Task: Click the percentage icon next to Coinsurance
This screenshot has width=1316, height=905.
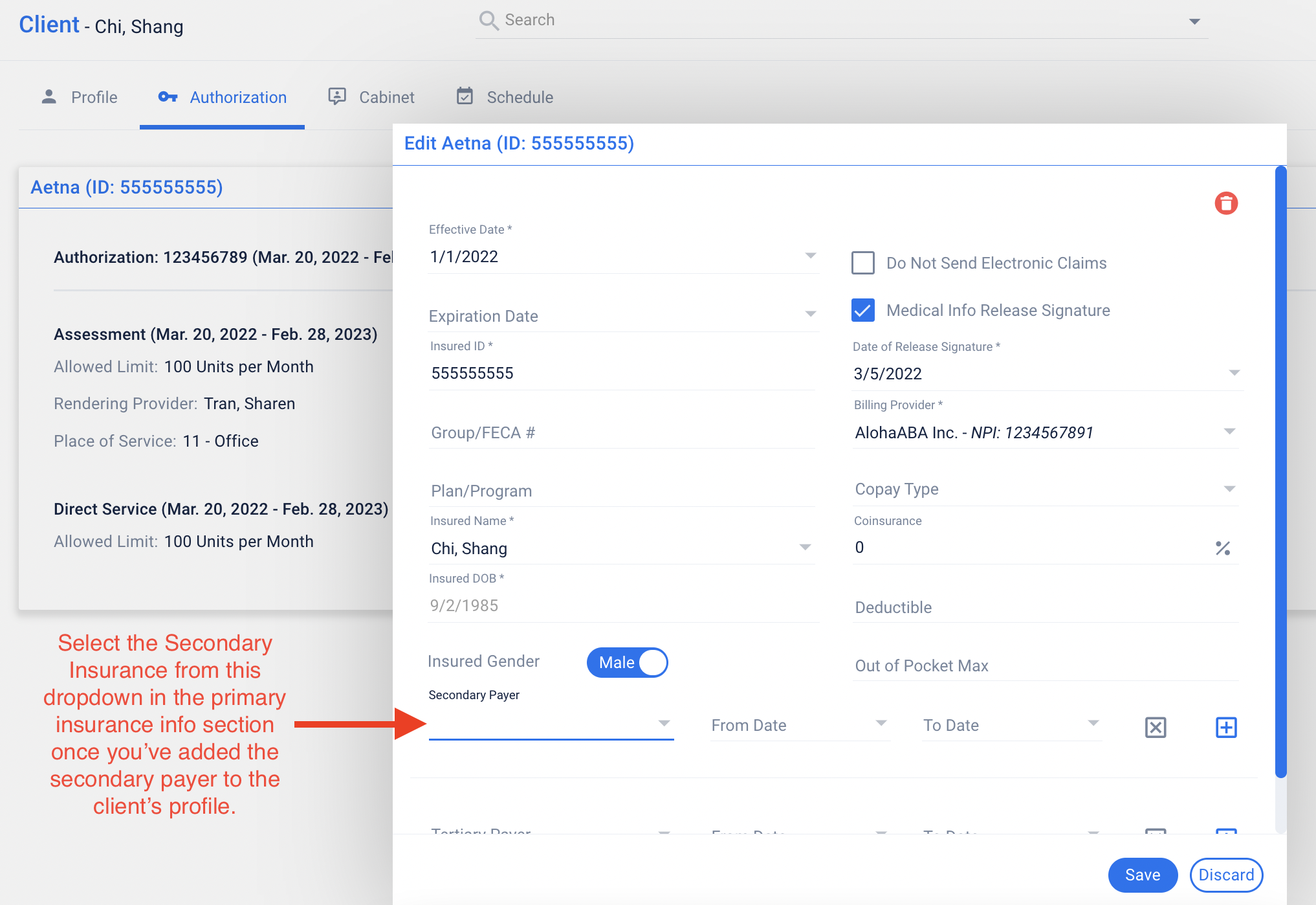Action: click(x=1223, y=548)
